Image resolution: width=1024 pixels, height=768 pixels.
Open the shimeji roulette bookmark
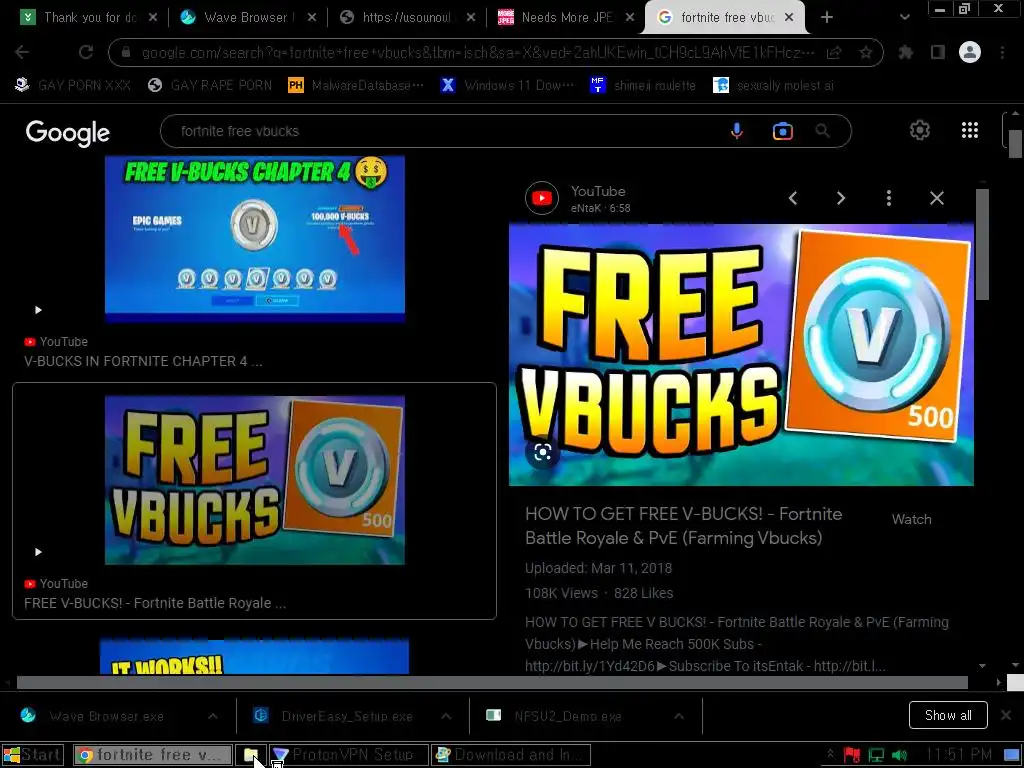[x=643, y=86]
